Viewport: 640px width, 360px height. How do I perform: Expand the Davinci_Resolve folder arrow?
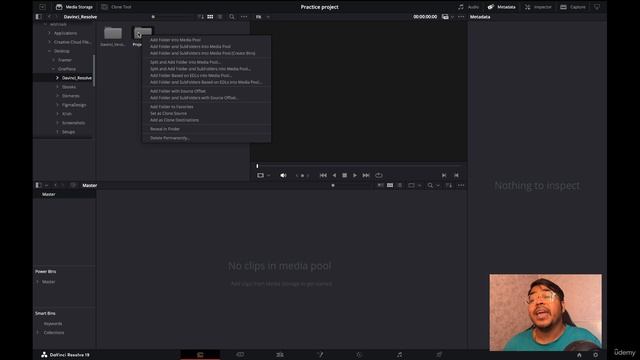coord(58,78)
